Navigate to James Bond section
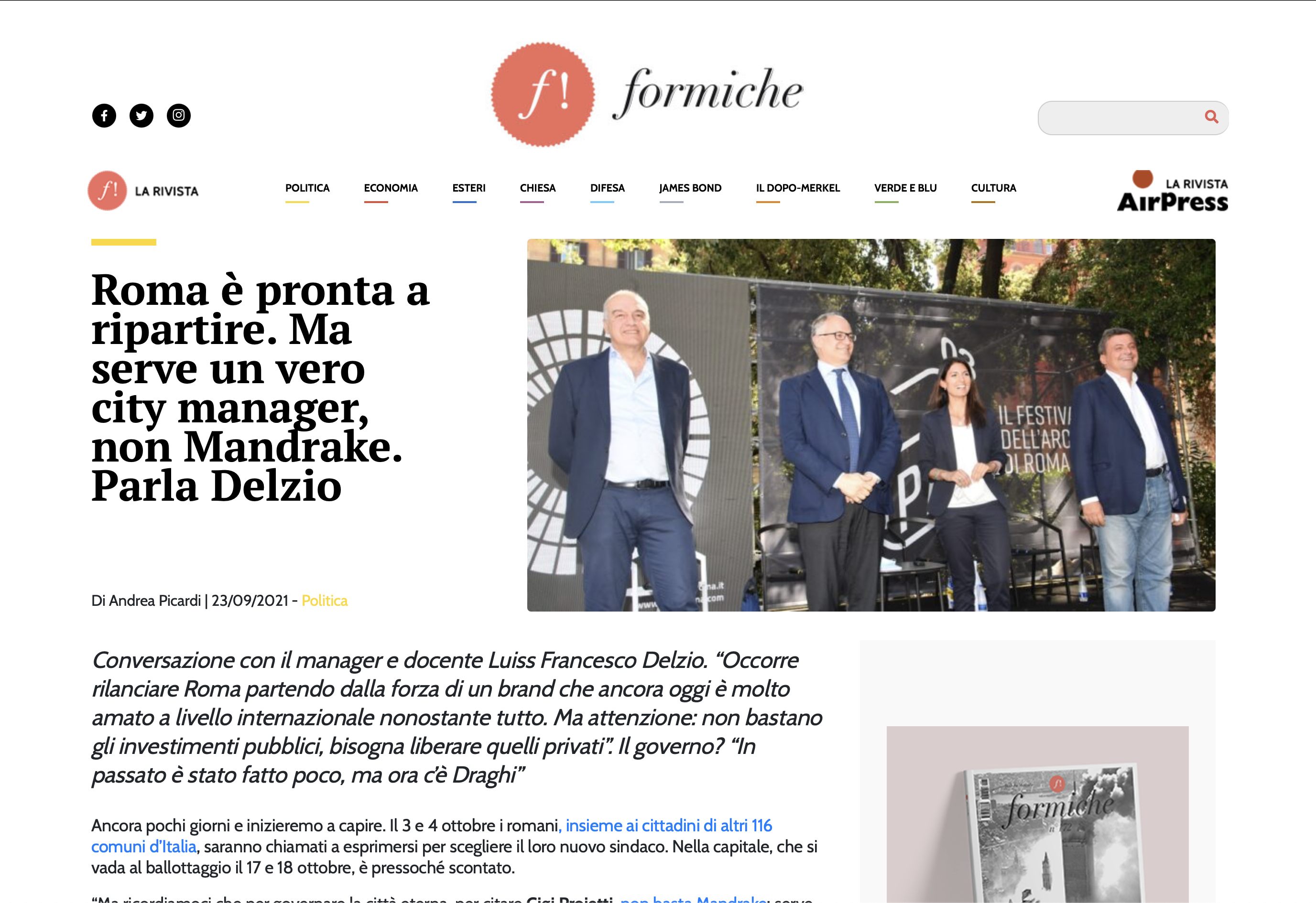The width and height of the screenshot is (1316, 903). pyautogui.click(x=690, y=188)
